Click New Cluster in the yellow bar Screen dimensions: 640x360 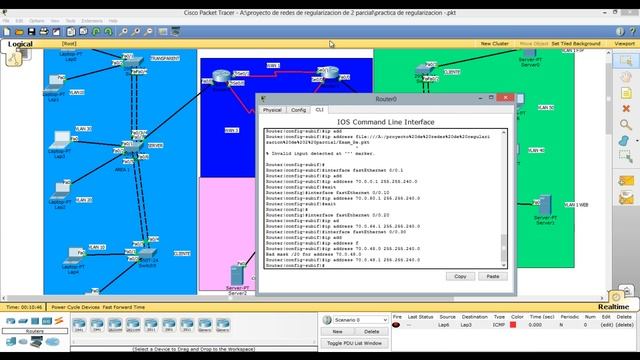click(494, 43)
